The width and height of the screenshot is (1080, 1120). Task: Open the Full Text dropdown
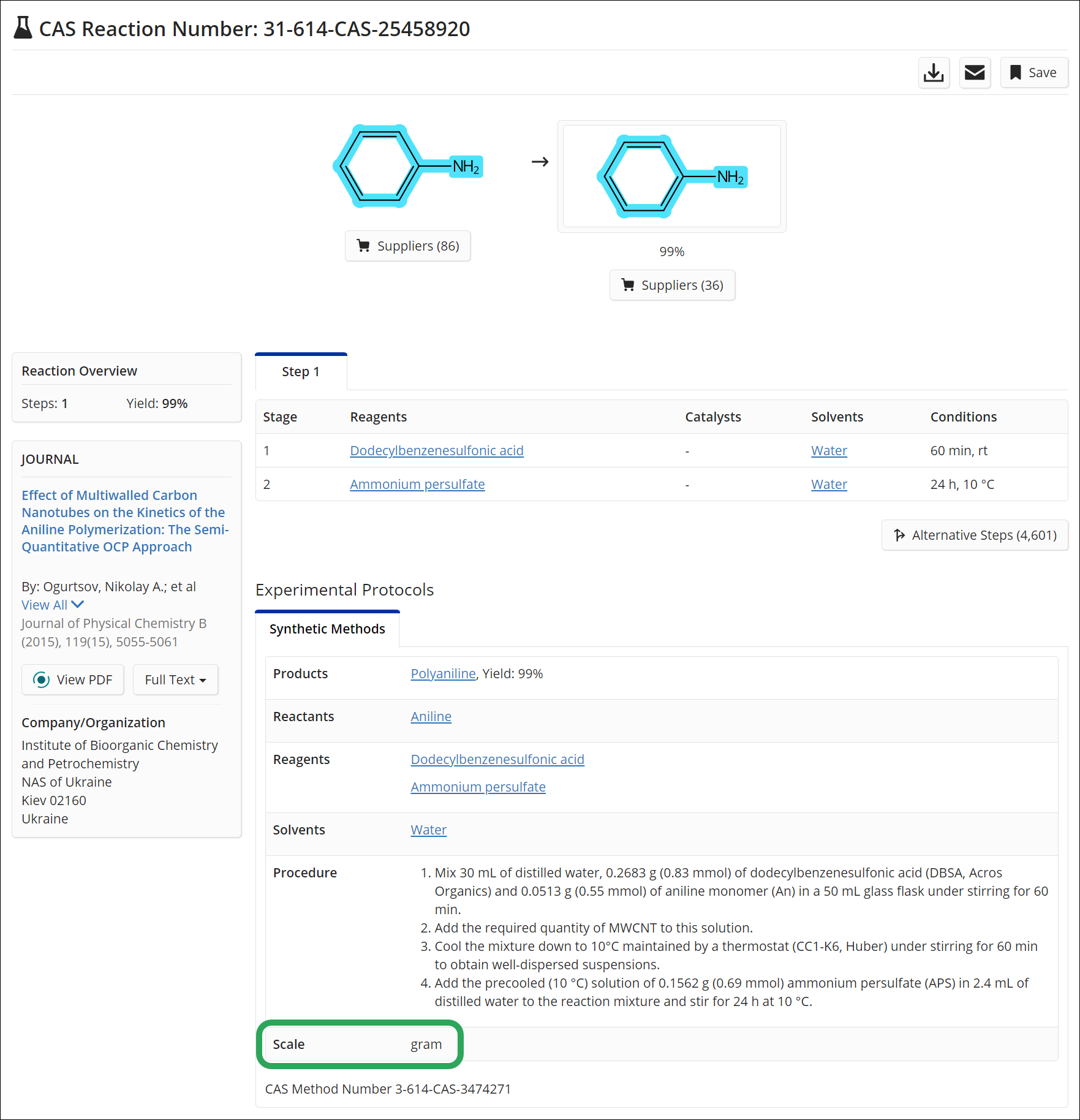pyautogui.click(x=175, y=679)
